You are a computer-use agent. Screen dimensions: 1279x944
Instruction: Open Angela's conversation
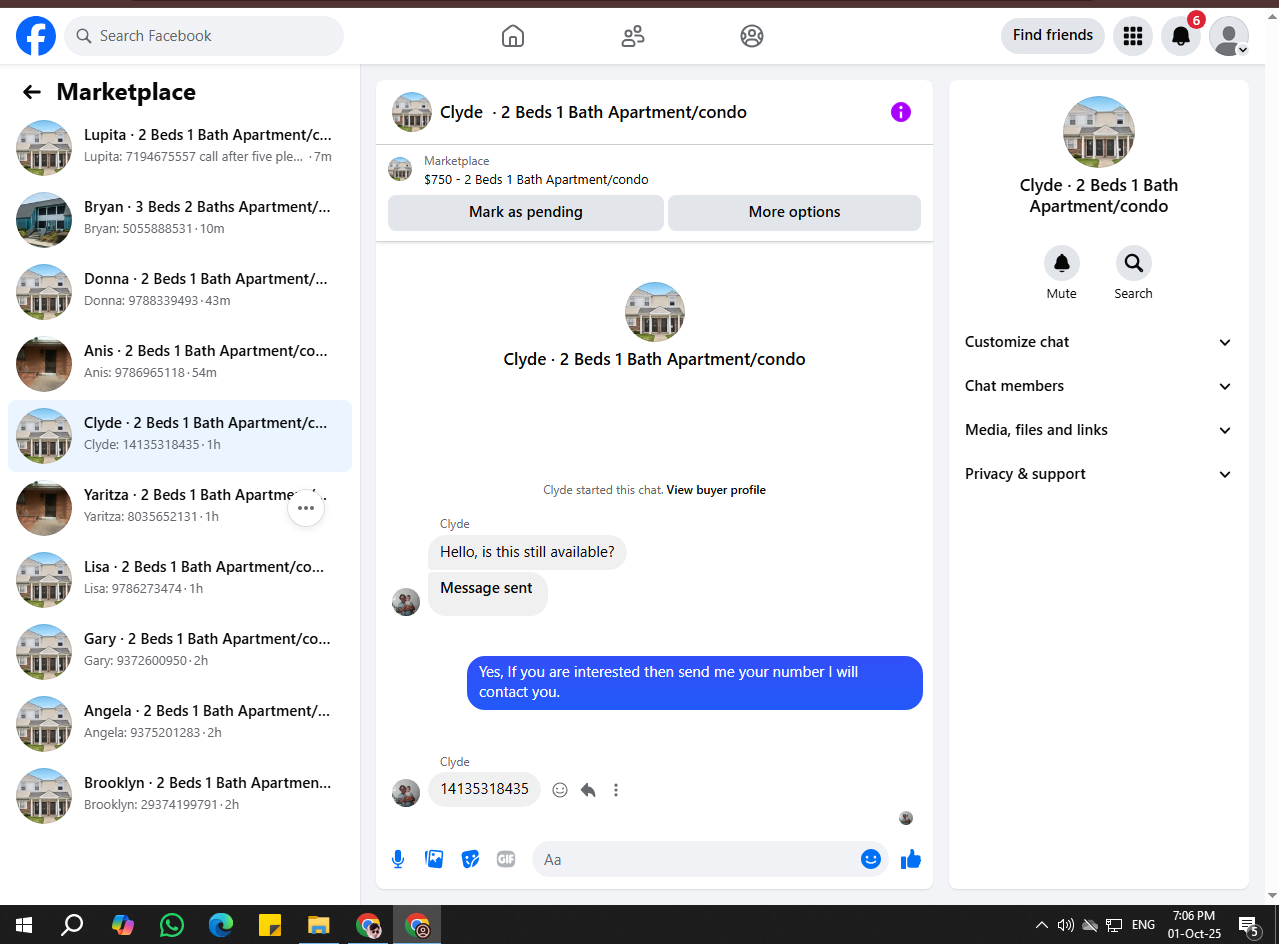coord(180,723)
